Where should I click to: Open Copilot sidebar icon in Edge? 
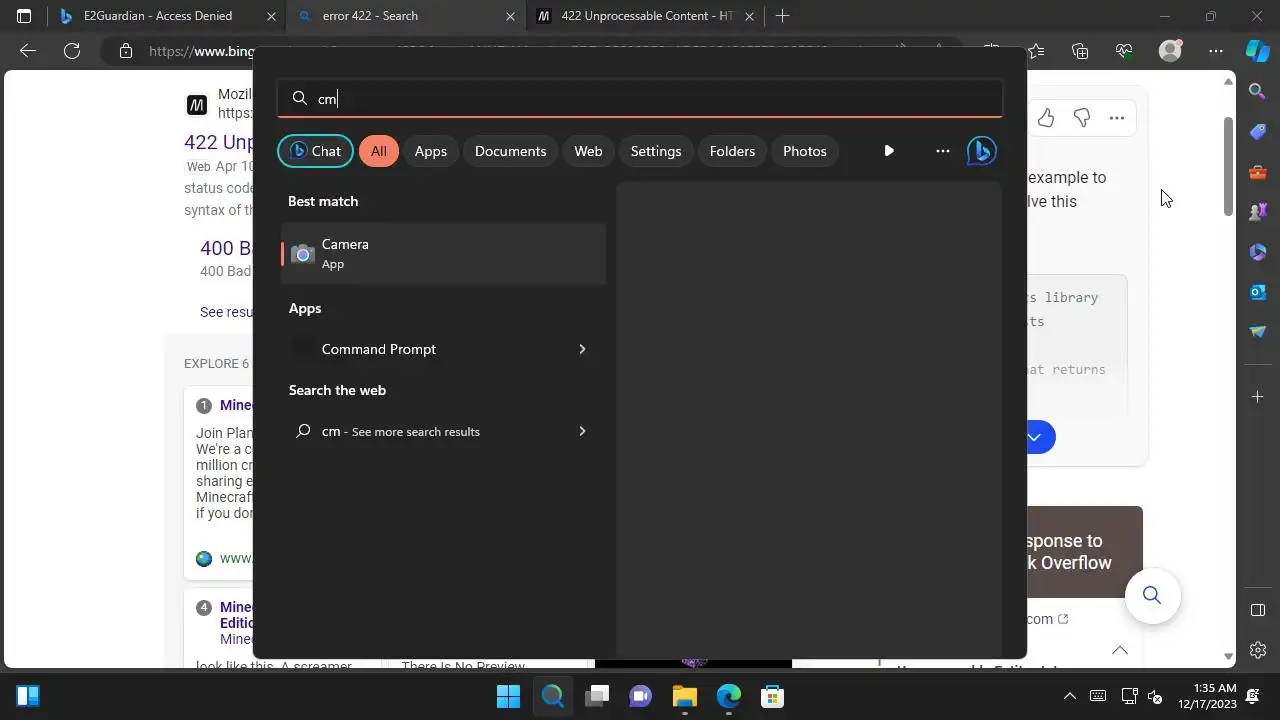(x=1257, y=51)
